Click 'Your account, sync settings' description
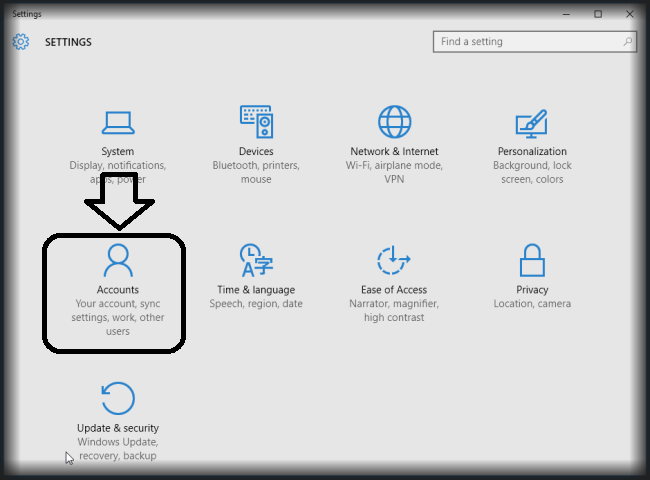The width and height of the screenshot is (650, 480). tap(118, 318)
